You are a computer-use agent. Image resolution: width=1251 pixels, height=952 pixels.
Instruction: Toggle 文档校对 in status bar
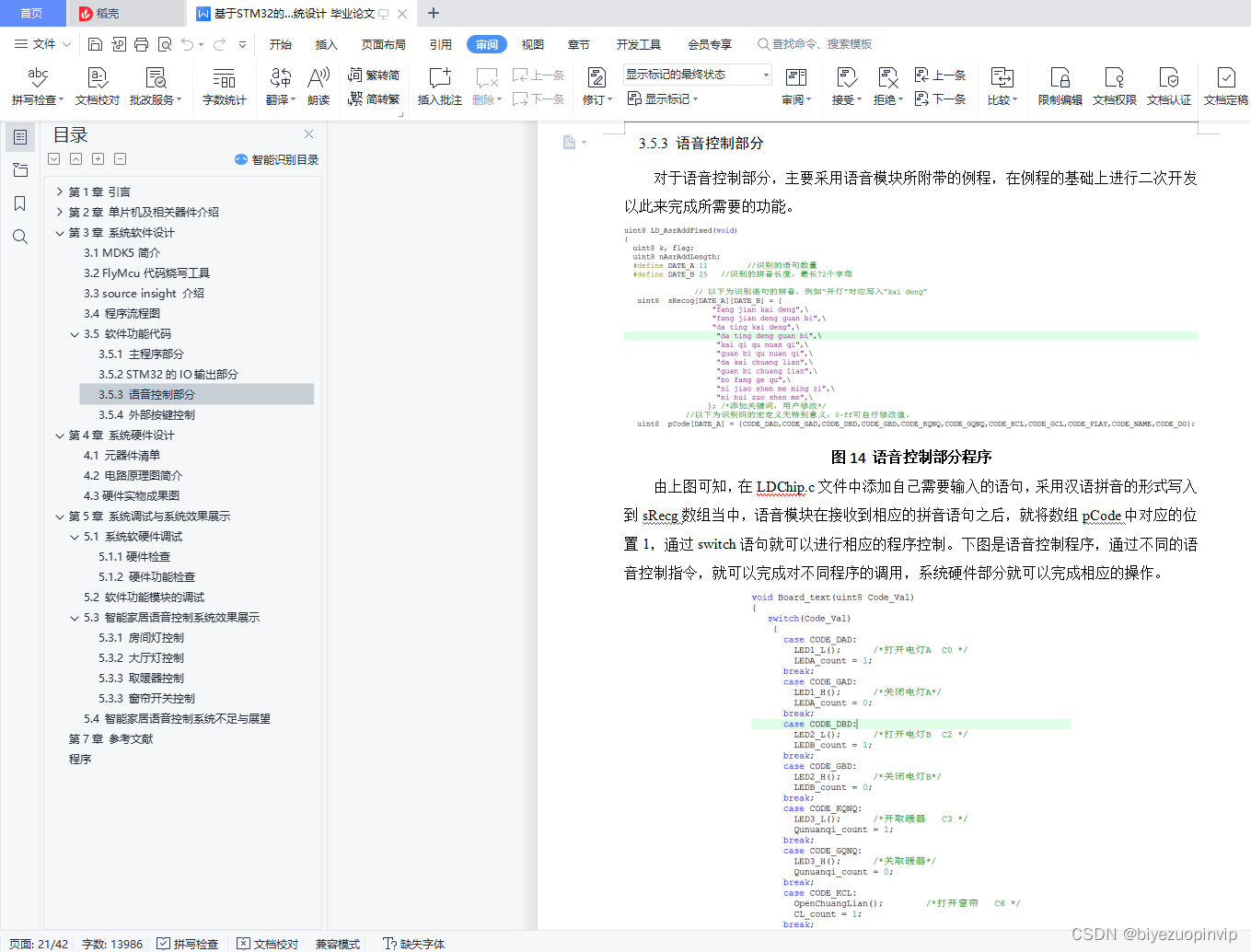[x=268, y=944]
